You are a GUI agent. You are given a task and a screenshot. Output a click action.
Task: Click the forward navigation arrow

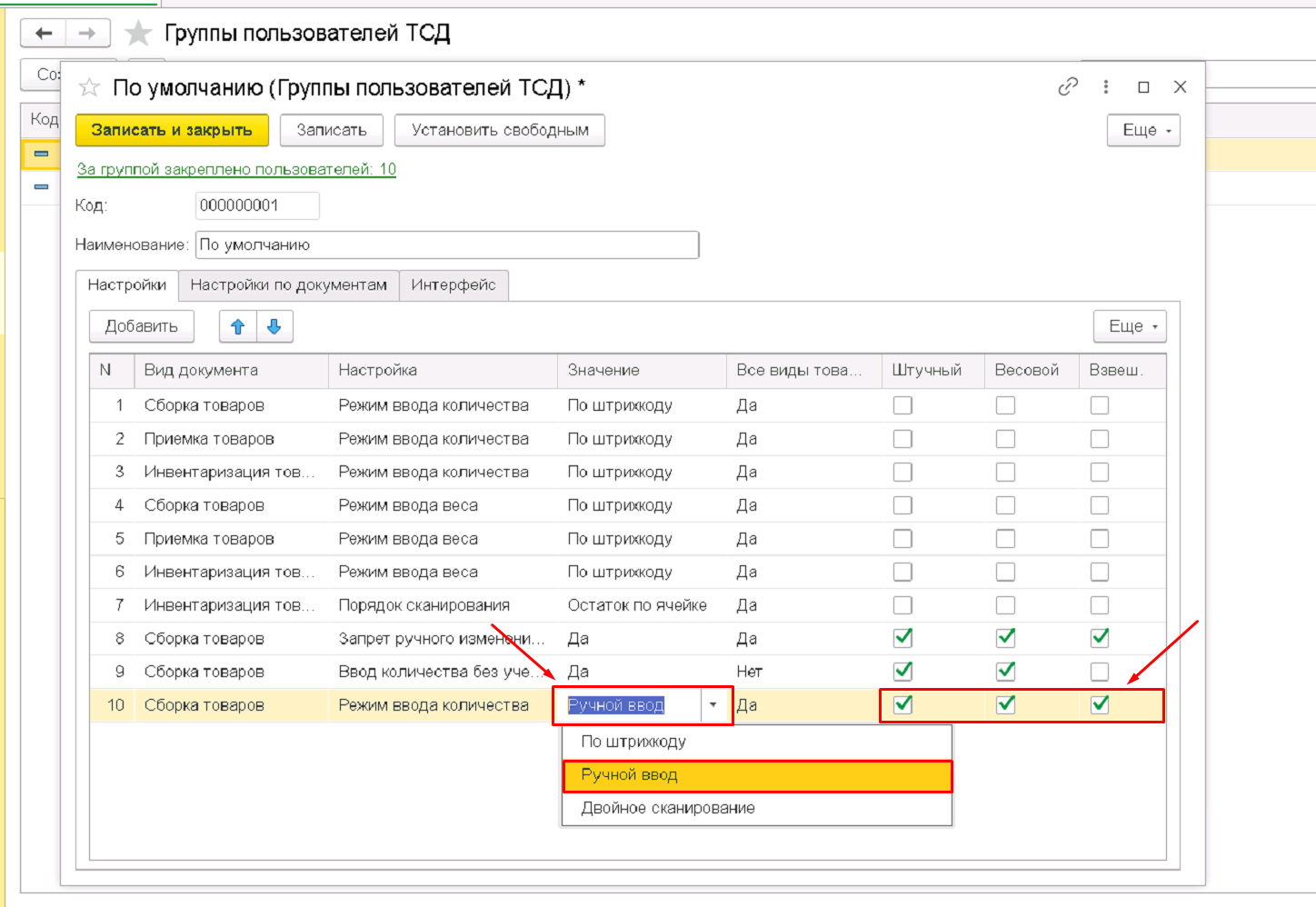(x=87, y=34)
